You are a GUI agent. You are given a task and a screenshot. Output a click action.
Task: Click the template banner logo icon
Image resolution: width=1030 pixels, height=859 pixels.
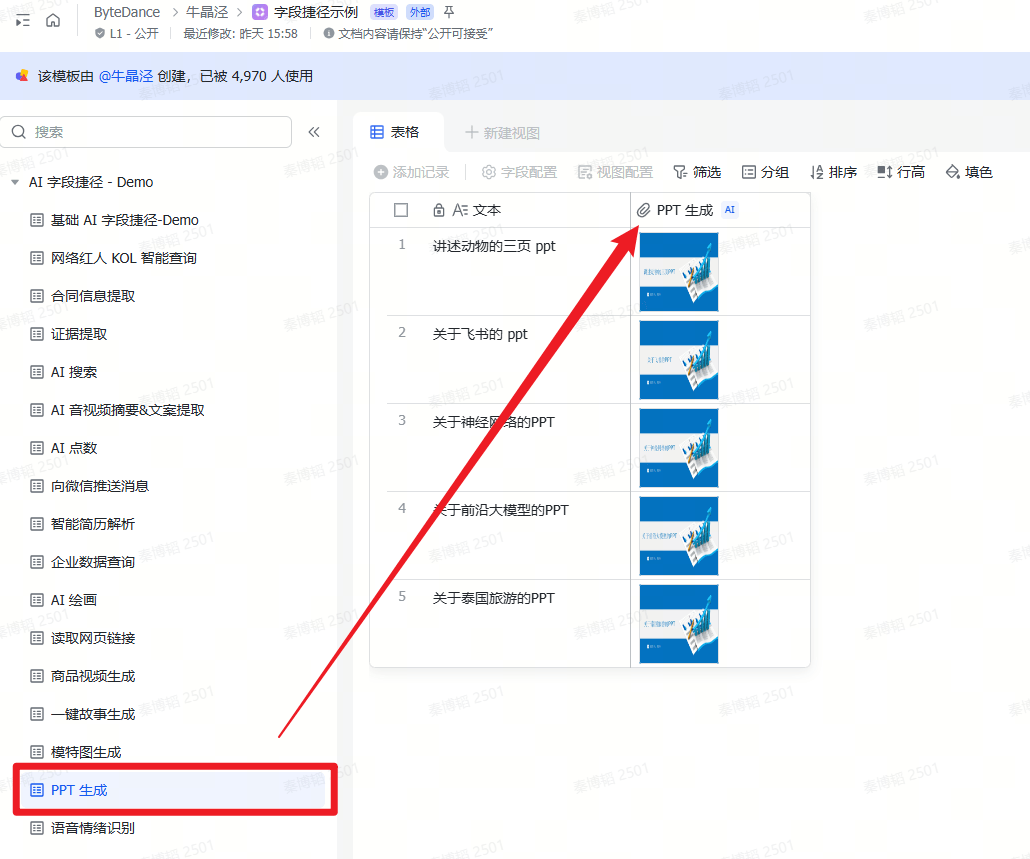[x=22, y=76]
